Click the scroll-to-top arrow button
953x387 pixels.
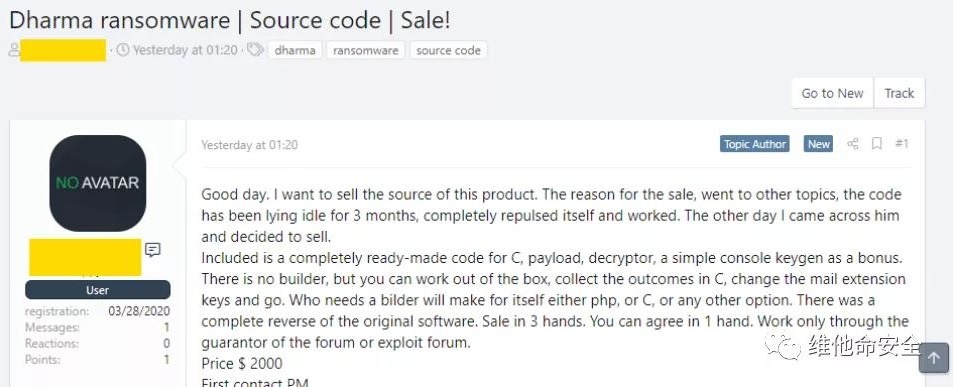click(x=934, y=358)
